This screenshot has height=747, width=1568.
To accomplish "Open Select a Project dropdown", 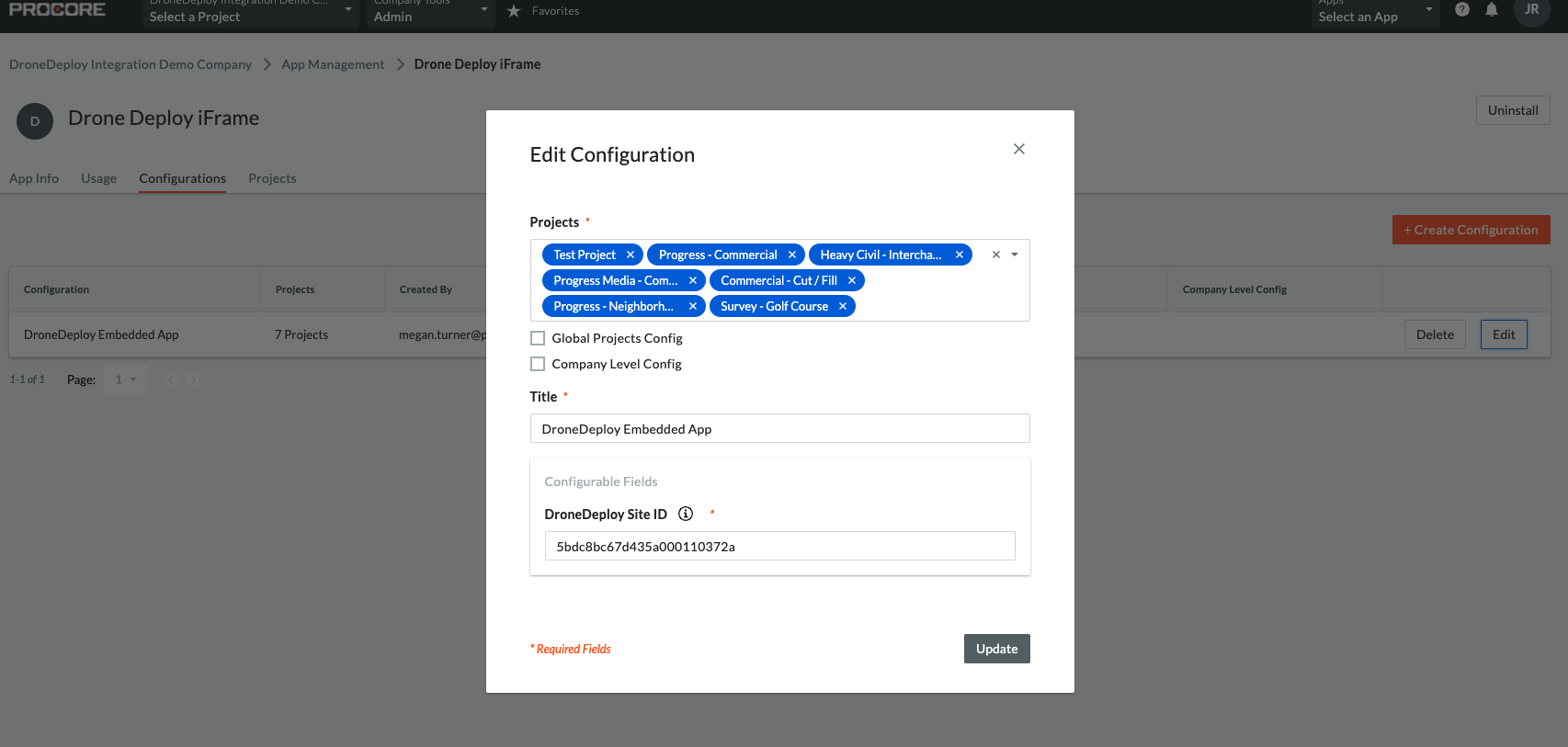I will (x=251, y=13).
